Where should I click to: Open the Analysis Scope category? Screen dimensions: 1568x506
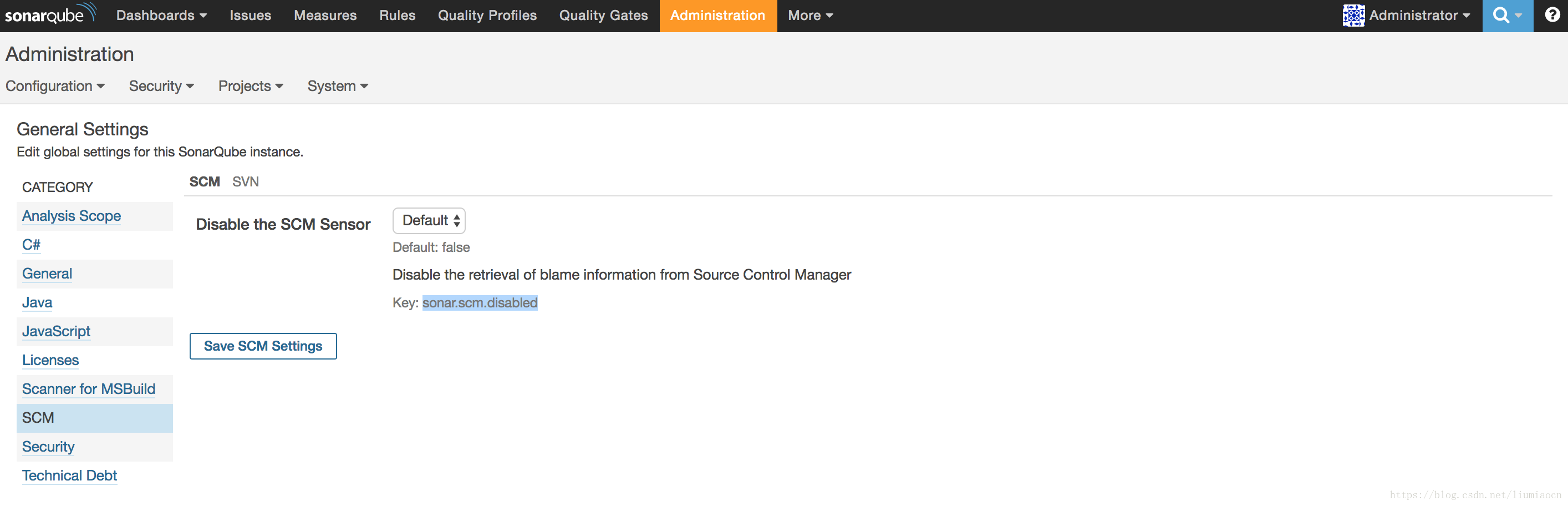(x=71, y=216)
